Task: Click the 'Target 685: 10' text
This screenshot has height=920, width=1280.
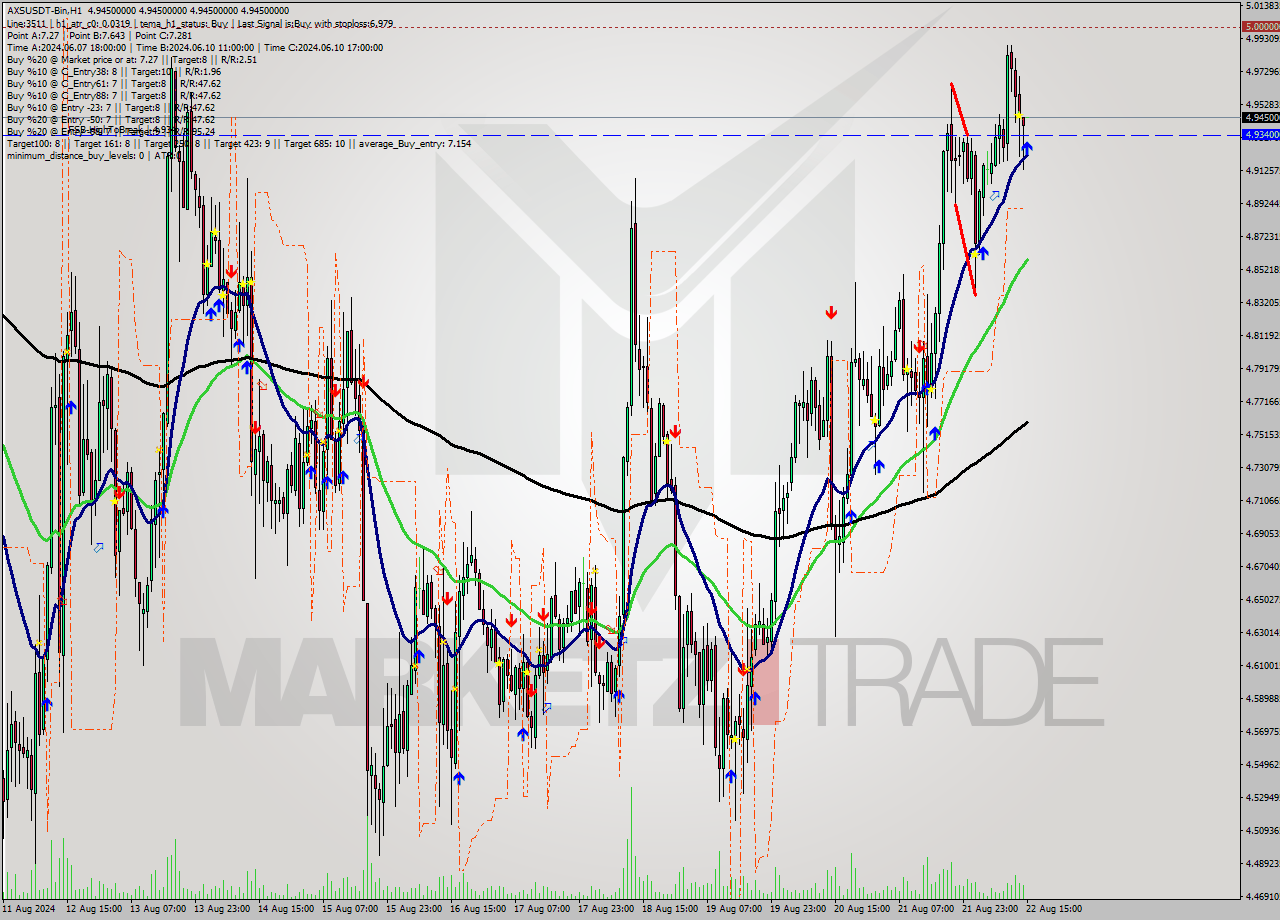Action: pos(314,143)
